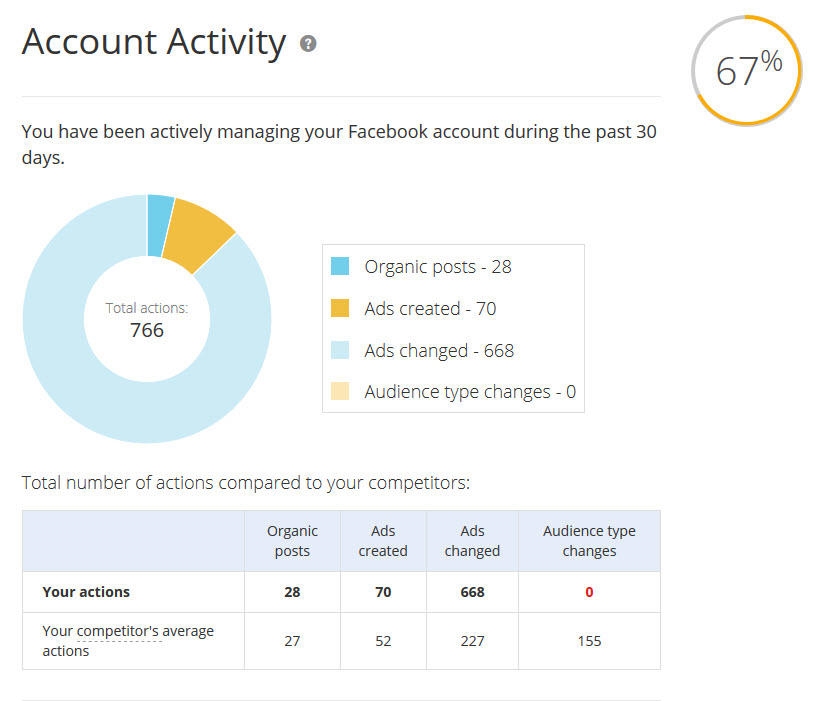
Task: Click the Your actions row label
Action: click(86, 592)
